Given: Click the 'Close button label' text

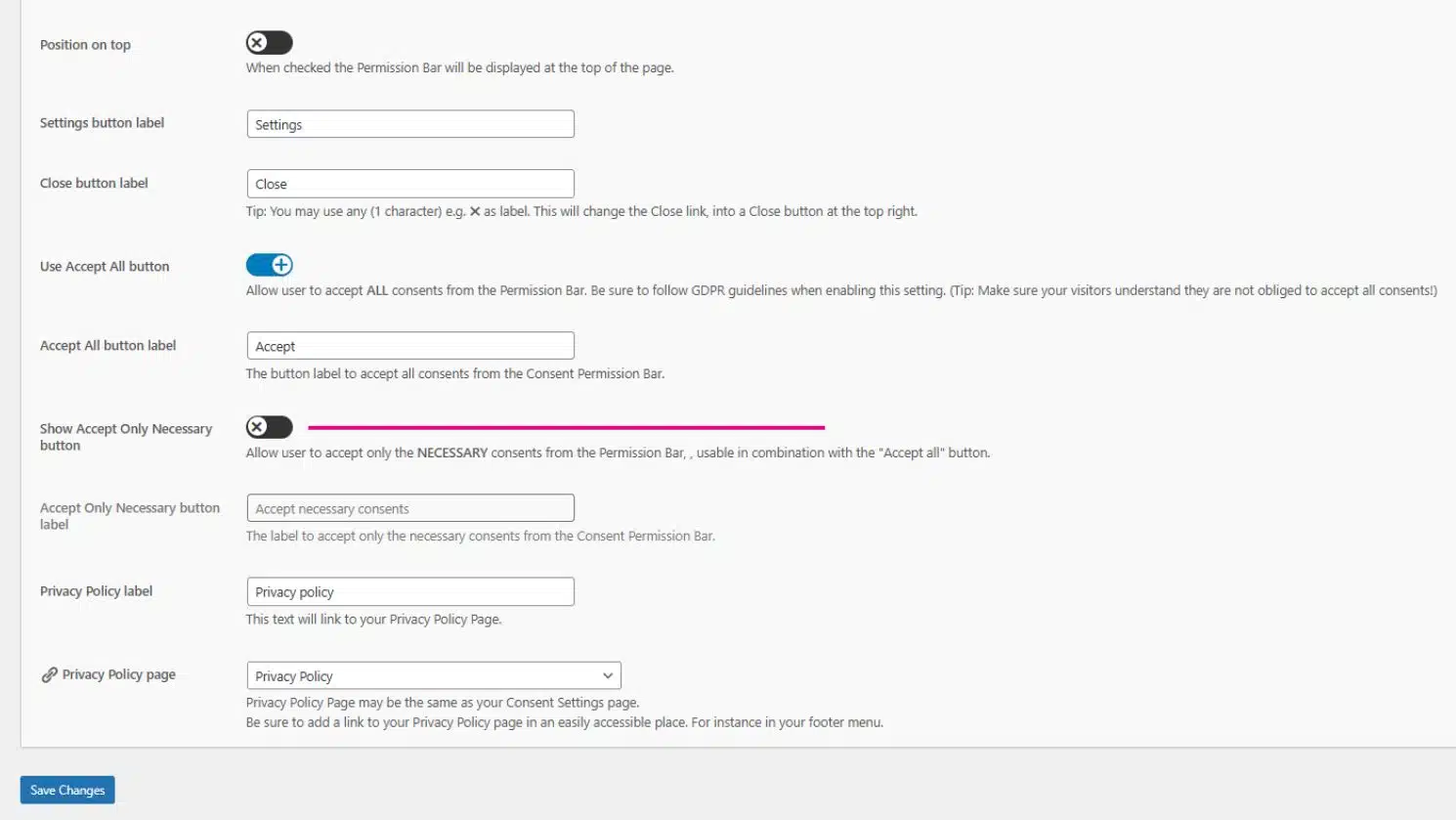Looking at the screenshot, I should click(94, 183).
